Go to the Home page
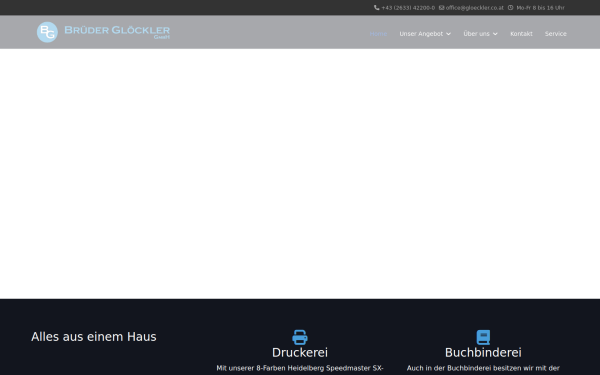Image resolution: width=600 pixels, height=375 pixels. point(378,34)
